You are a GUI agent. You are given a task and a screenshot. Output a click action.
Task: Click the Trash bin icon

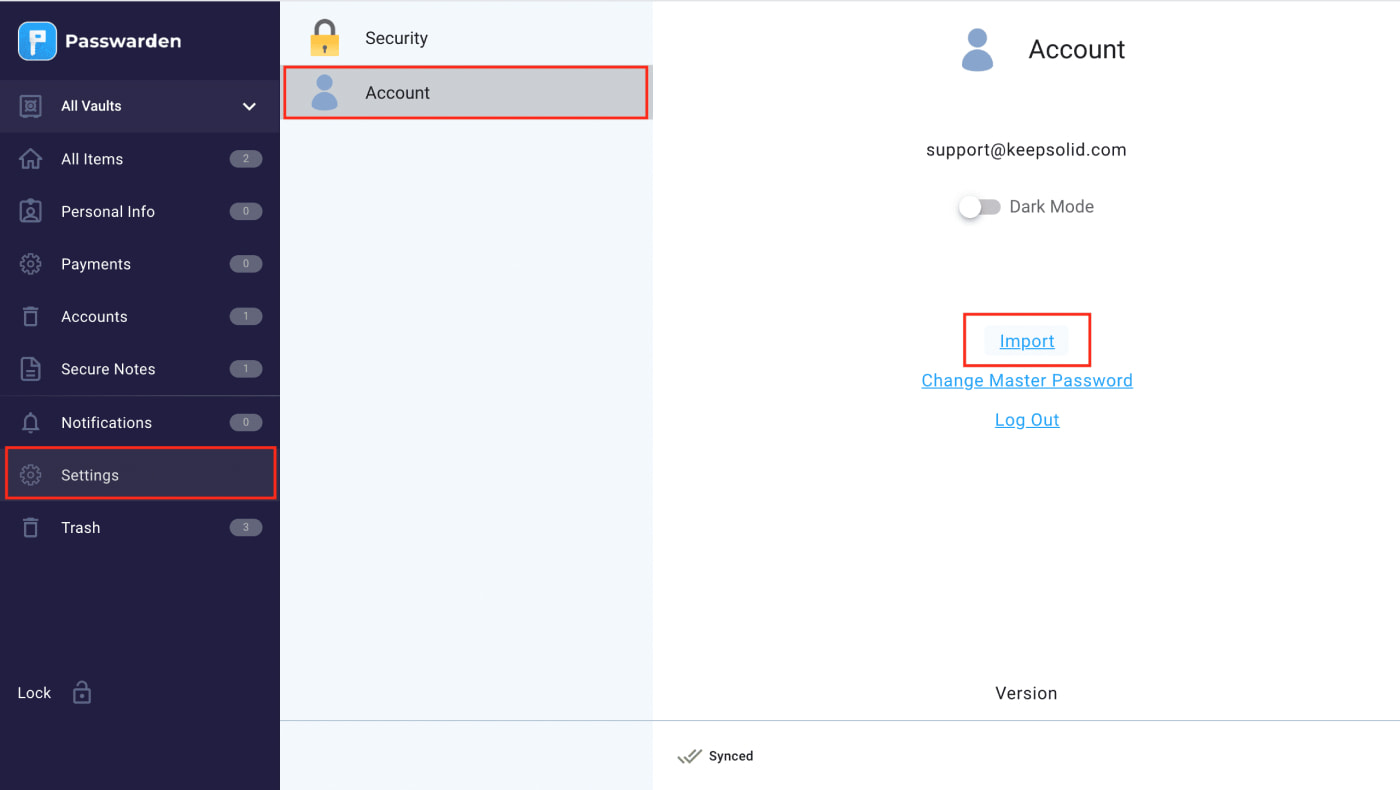[x=30, y=527]
